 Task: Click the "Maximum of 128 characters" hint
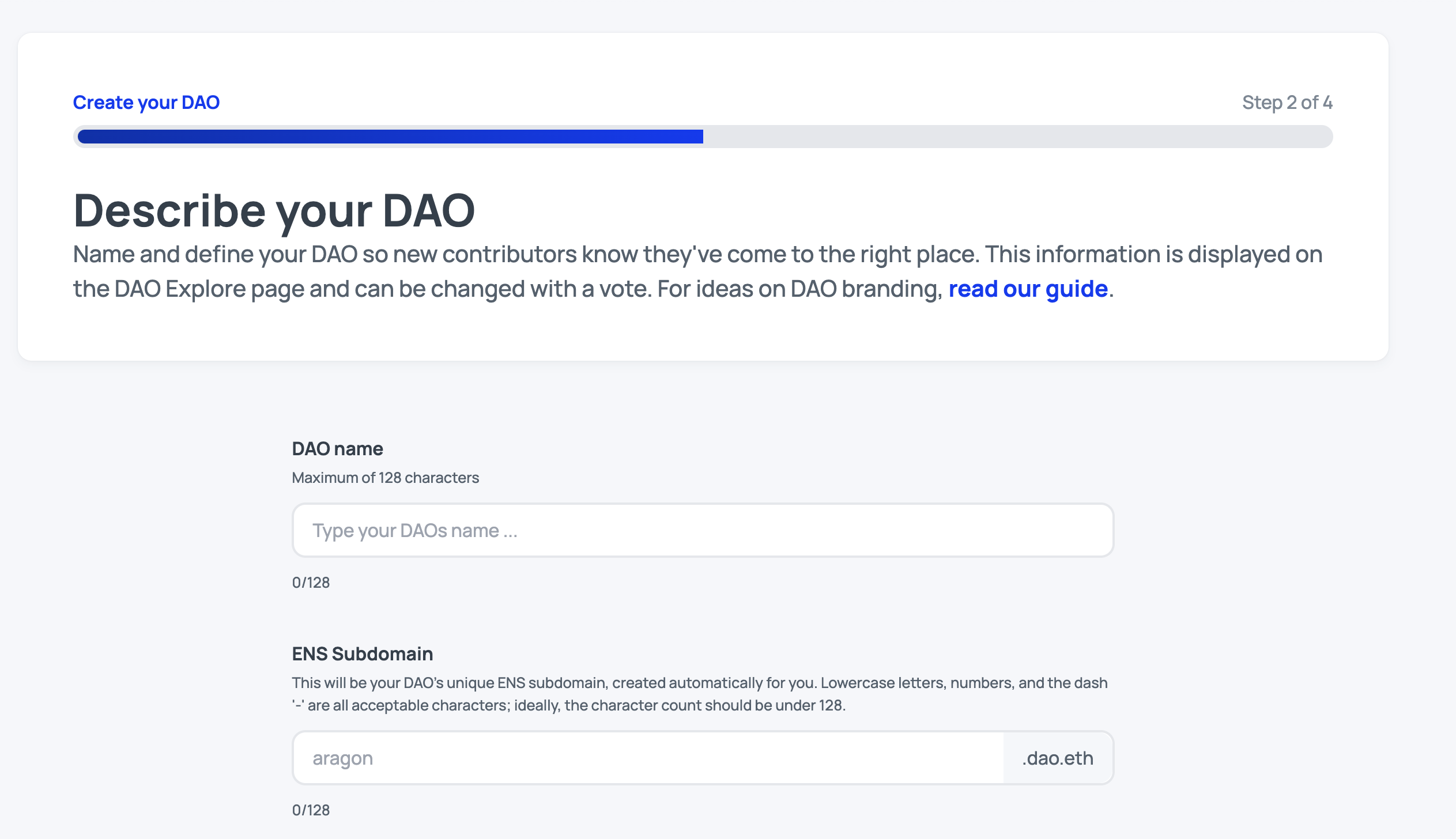point(385,478)
